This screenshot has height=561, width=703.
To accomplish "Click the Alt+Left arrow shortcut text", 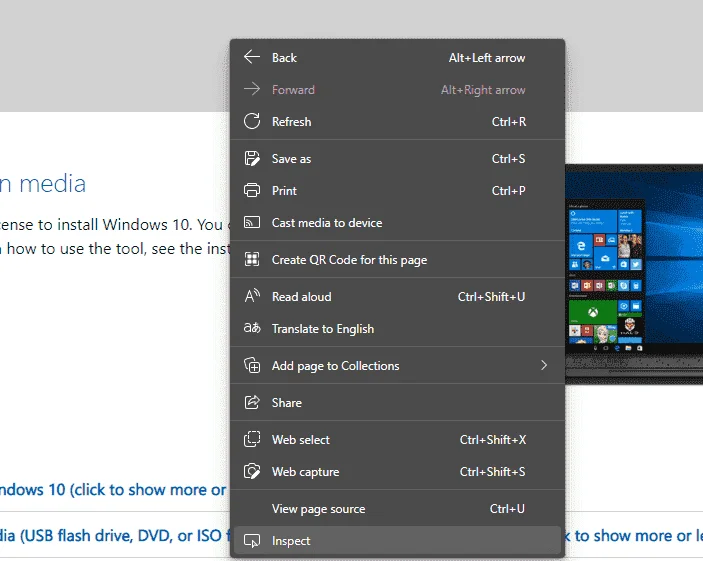I will point(487,58).
